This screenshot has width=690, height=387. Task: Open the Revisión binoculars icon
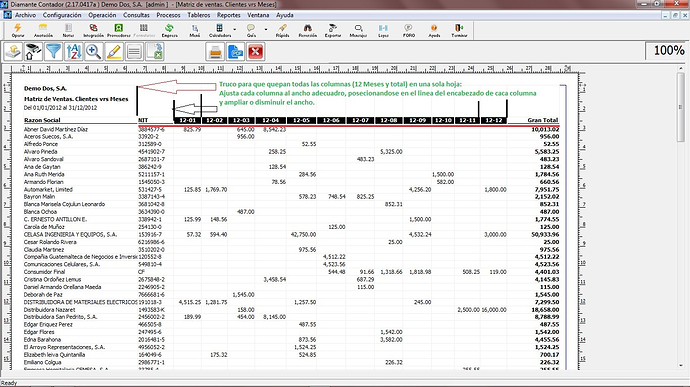point(308,30)
